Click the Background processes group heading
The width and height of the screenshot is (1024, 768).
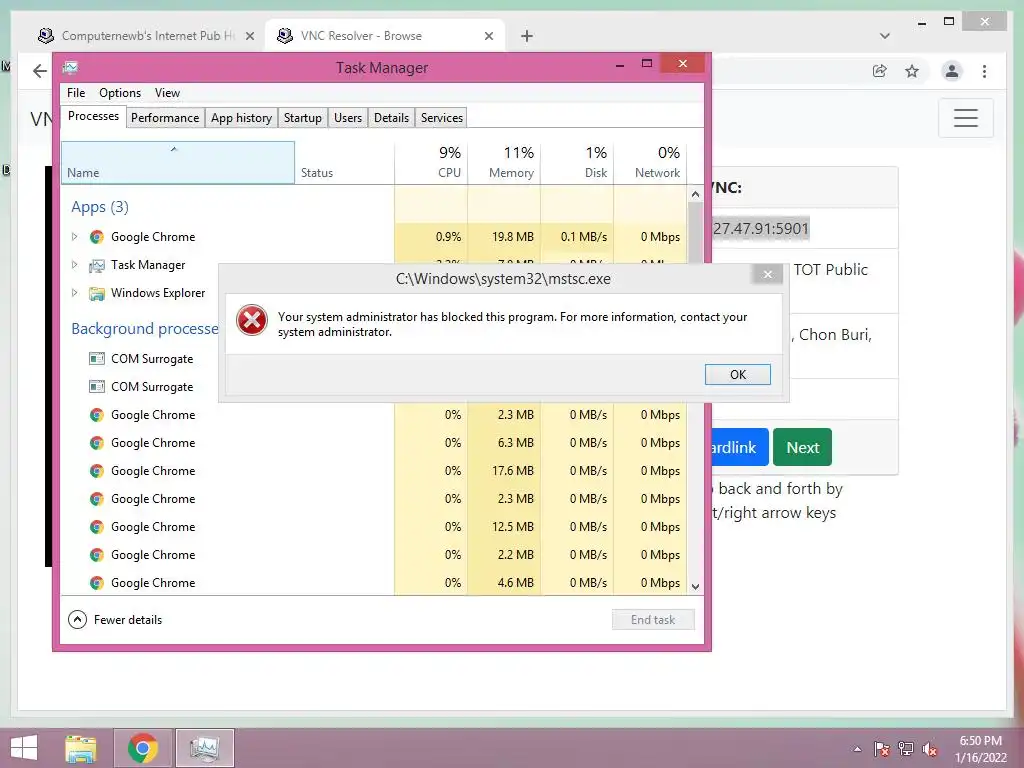145,328
